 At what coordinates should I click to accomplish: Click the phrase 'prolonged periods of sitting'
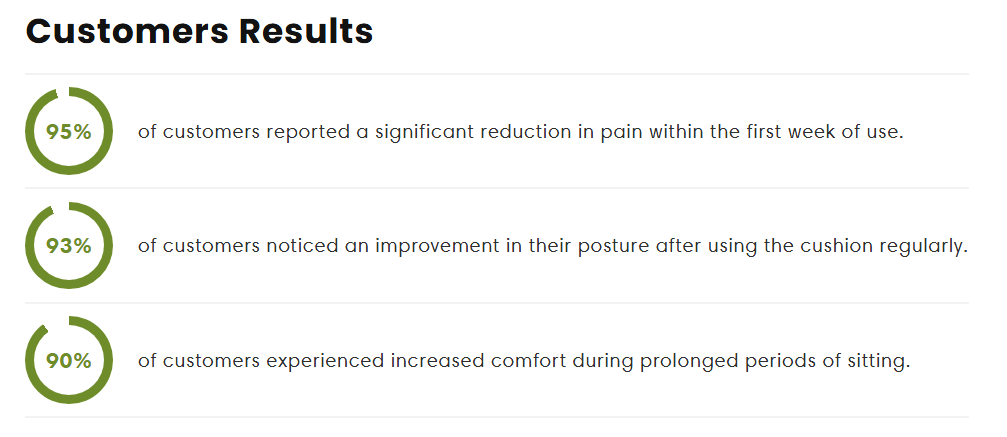pyautogui.click(x=775, y=361)
